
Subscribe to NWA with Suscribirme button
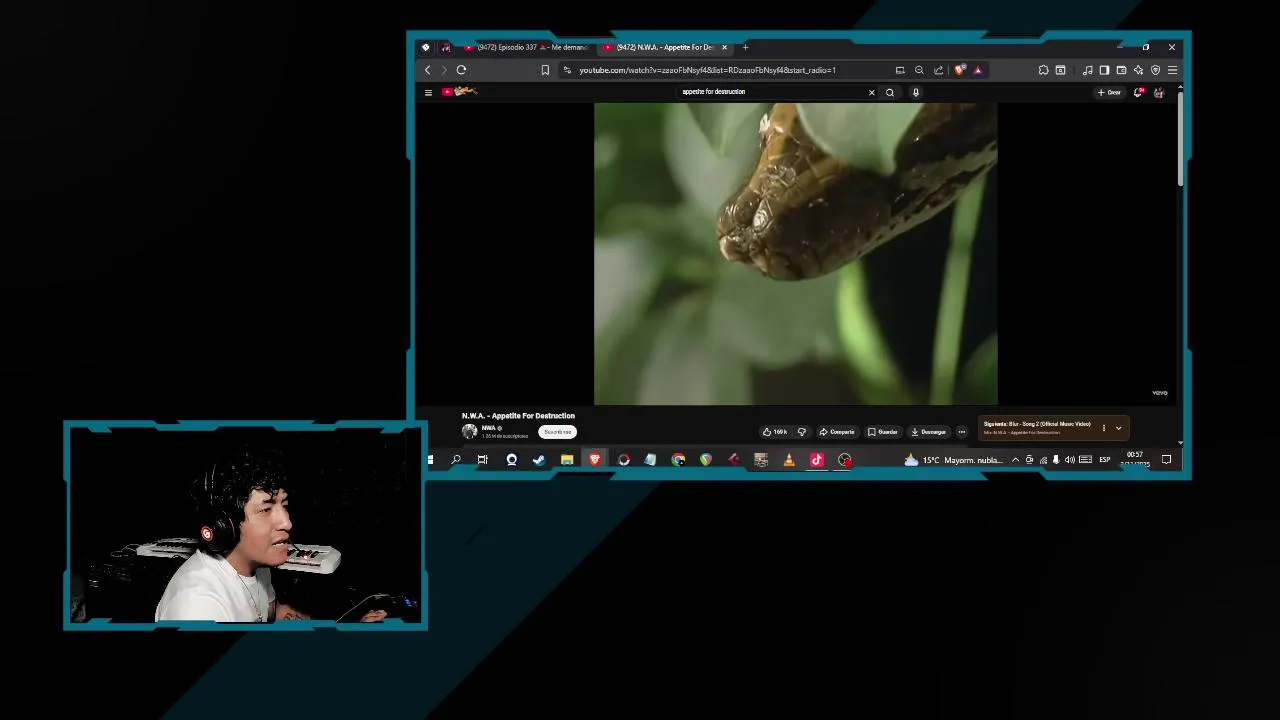[557, 432]
